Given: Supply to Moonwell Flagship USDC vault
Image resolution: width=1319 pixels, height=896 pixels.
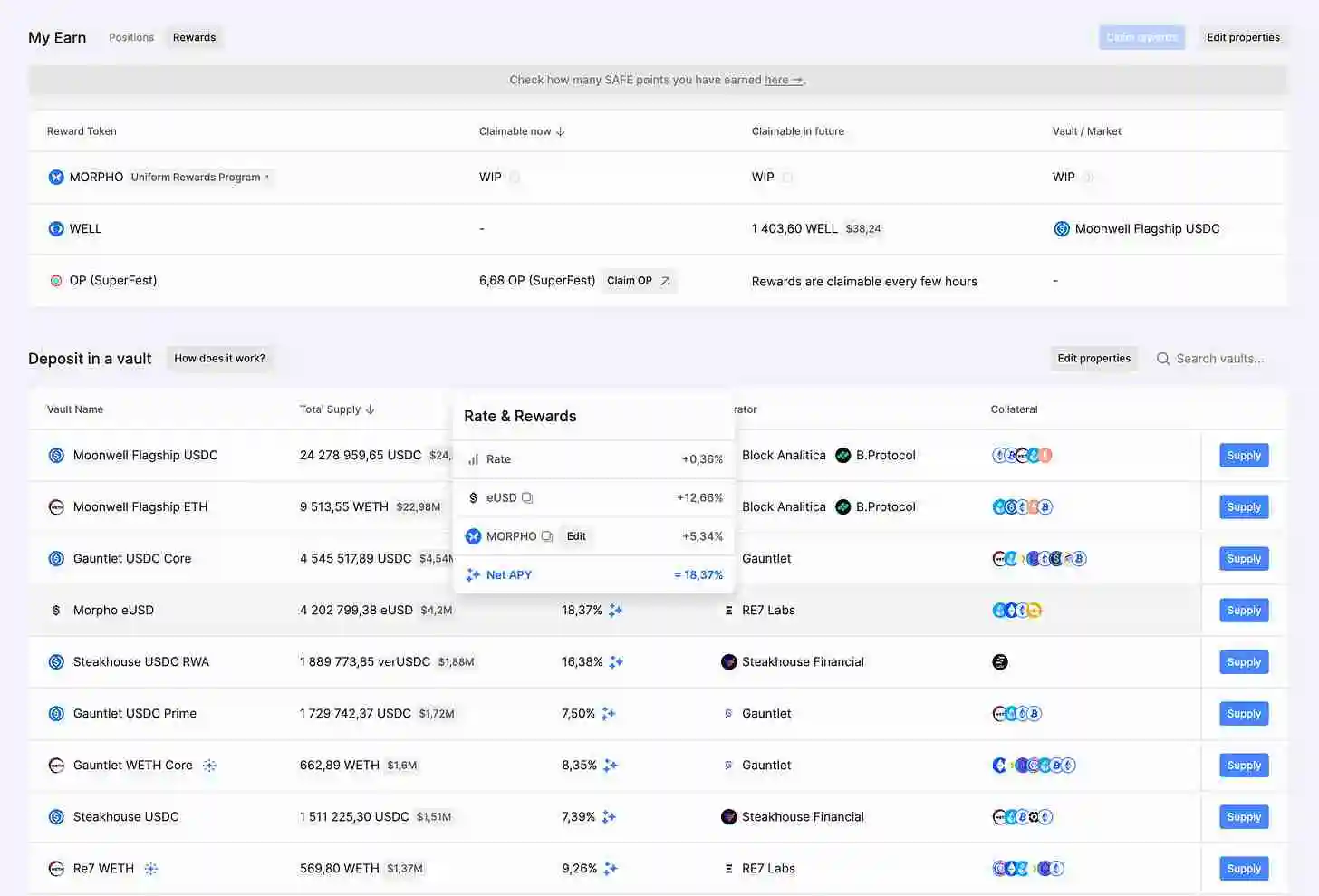Looking at the screenshot, I should [x=1244, y=455].
